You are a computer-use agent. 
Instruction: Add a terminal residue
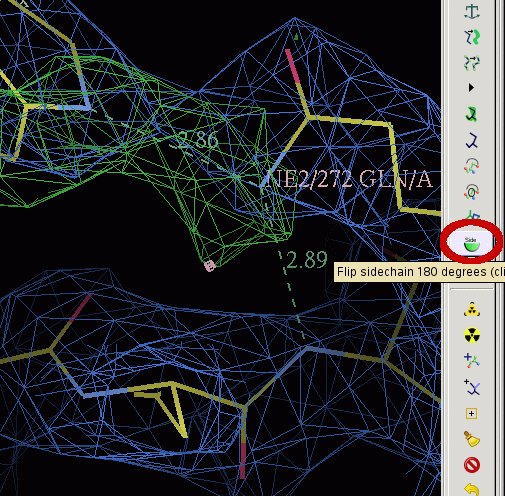pyautogui.click(x=472, y=361)
